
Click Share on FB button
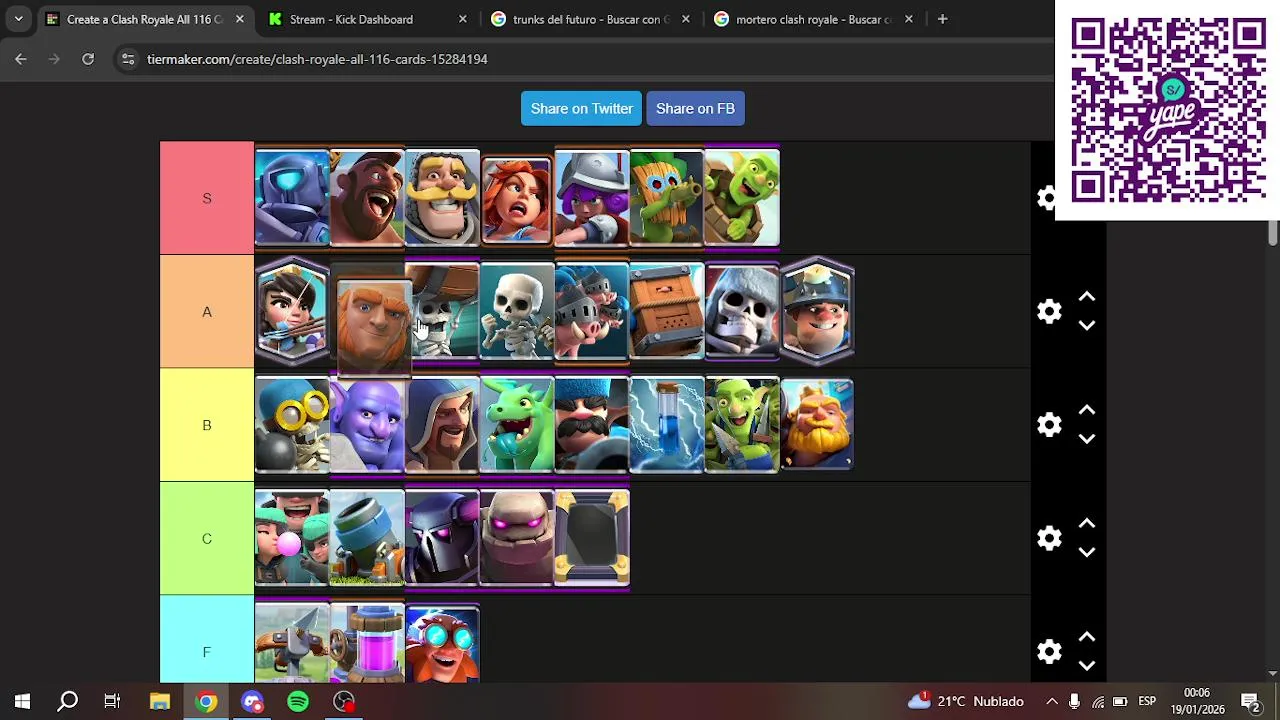695,108
